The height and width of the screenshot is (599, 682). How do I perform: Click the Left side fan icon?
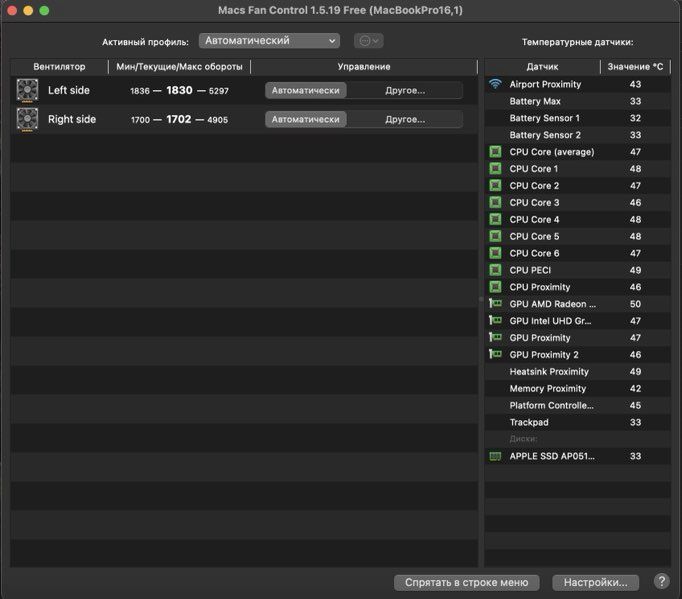[27, 90]
